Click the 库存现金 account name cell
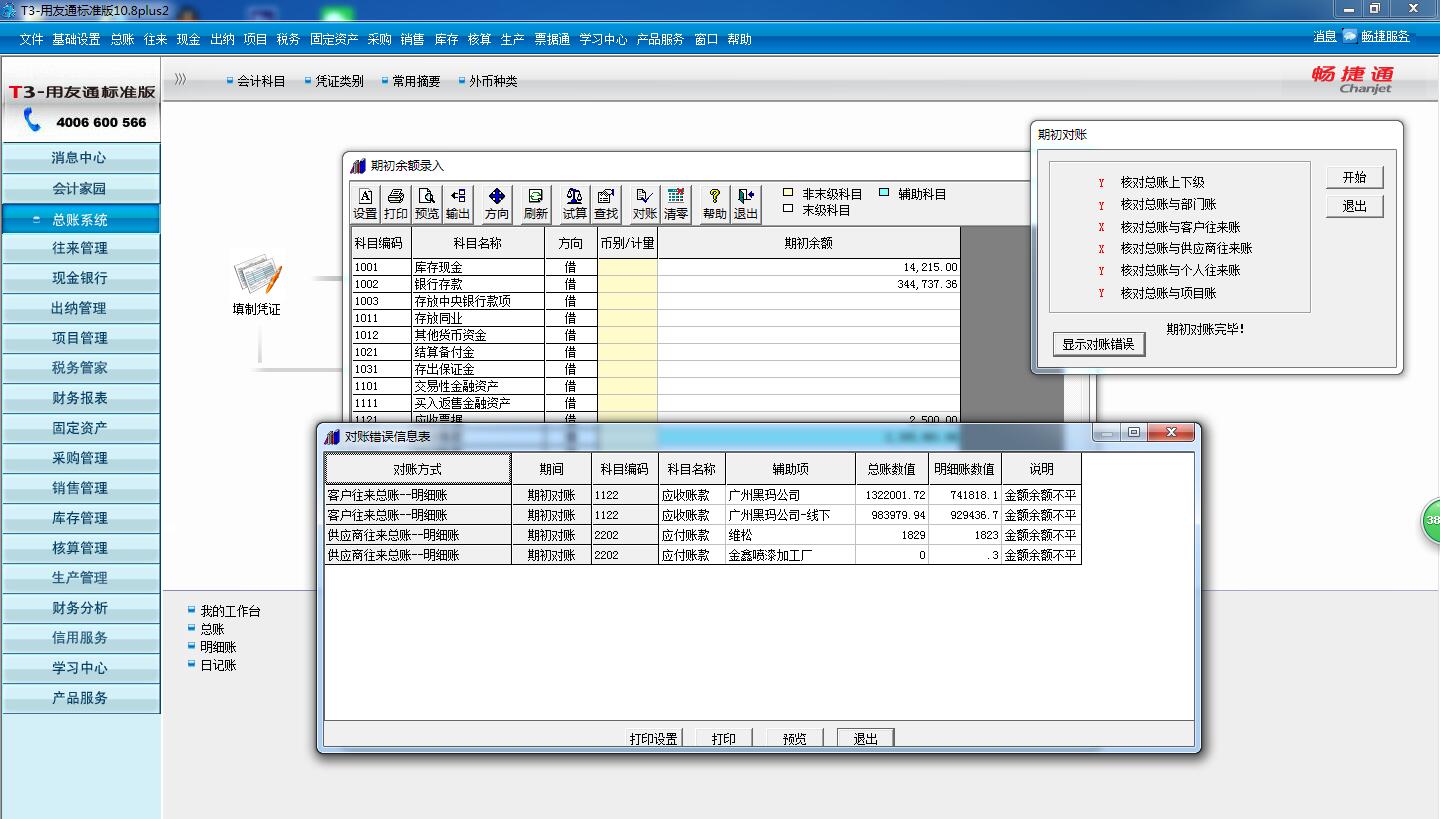The image size is (1440, 819). [x=478, y=267]
